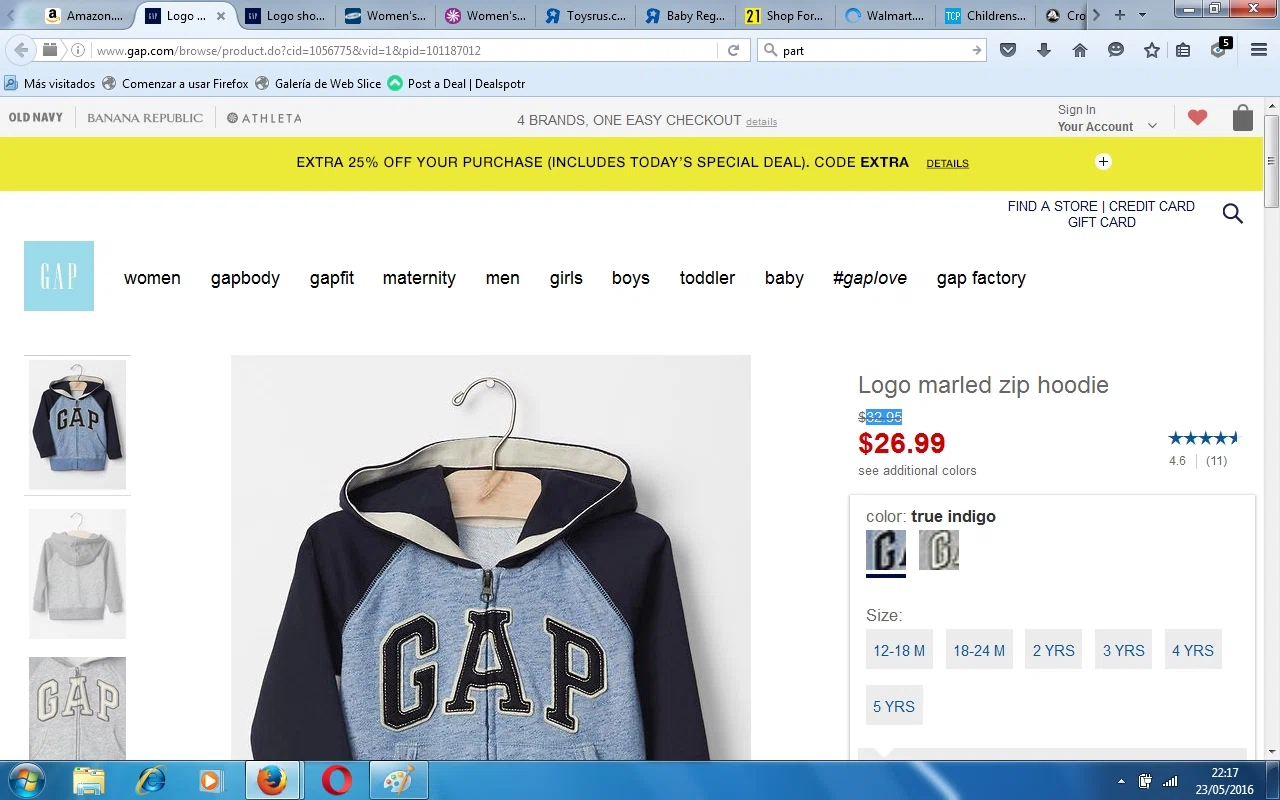Open the gapbody menu

point(245,278)
